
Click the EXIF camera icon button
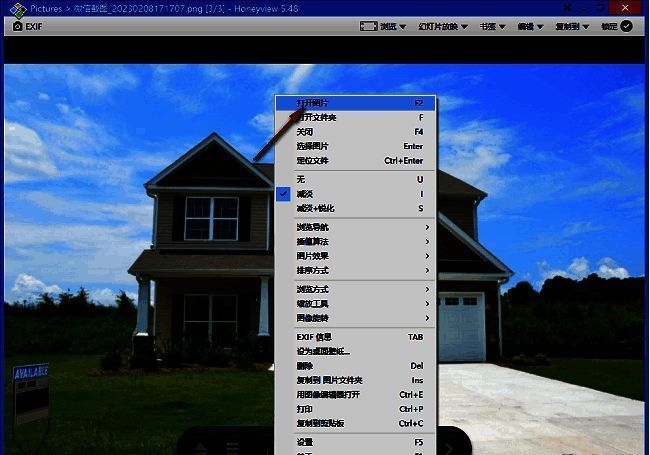pos(26,26)
